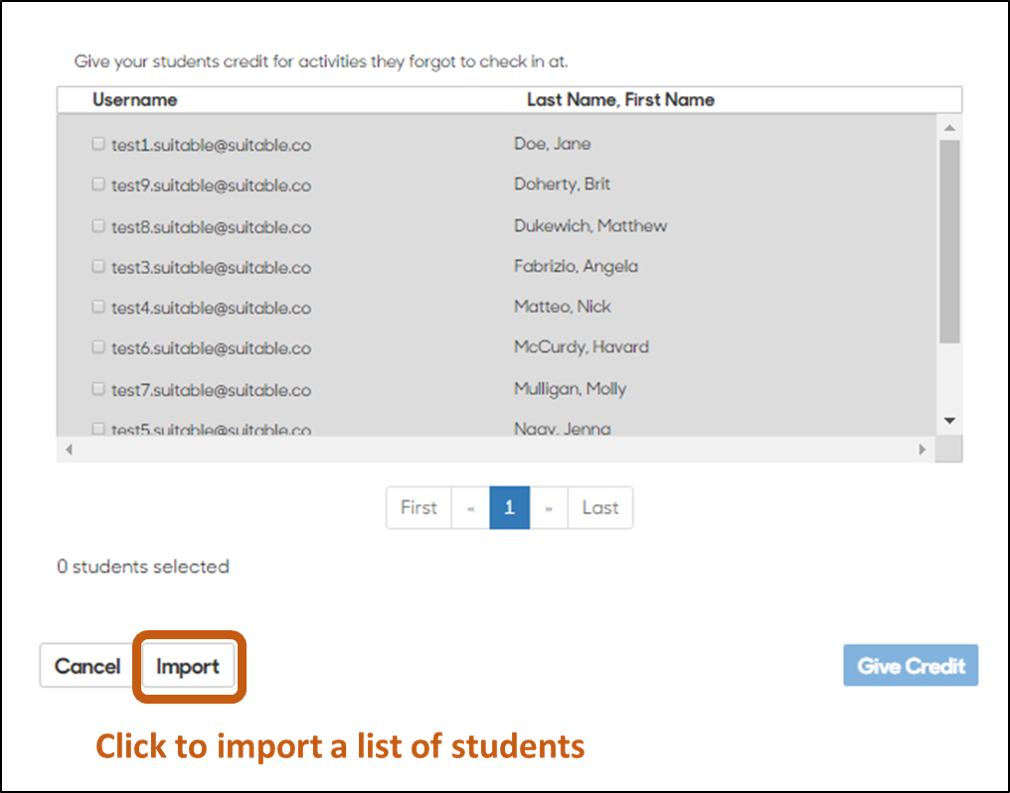1010x793 pixels.
Task: Tick the checkbox beside test8.suitable@suitable.co
Action: 98,226
